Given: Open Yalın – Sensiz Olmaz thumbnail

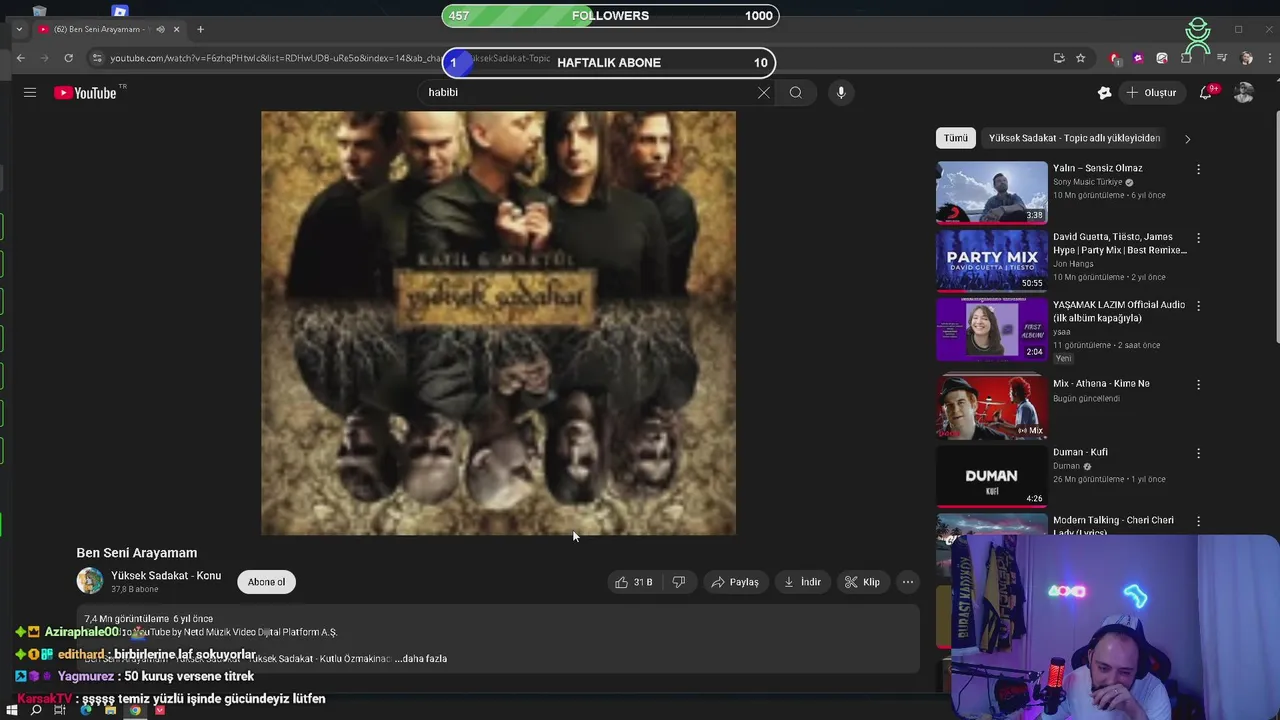Looking at the screenshot, I should 992,193.
